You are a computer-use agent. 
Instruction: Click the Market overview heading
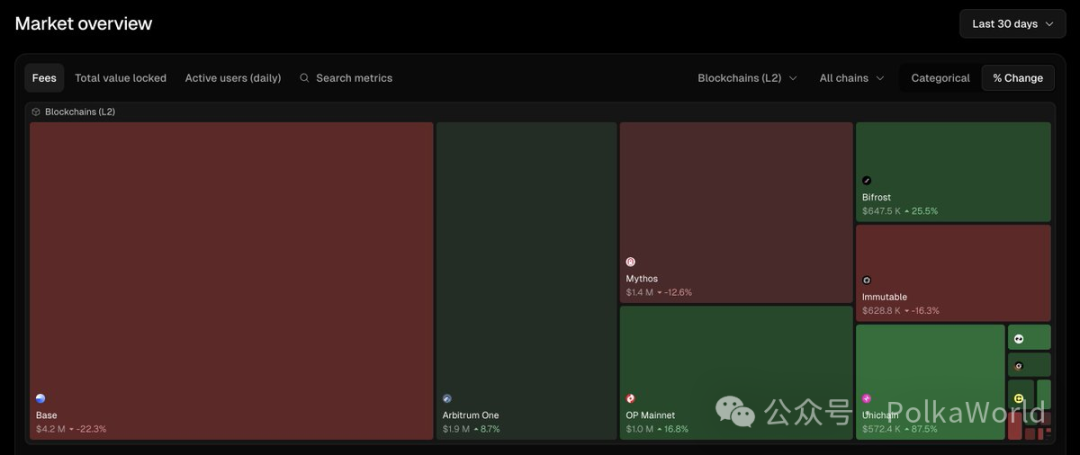coord(83,23)
